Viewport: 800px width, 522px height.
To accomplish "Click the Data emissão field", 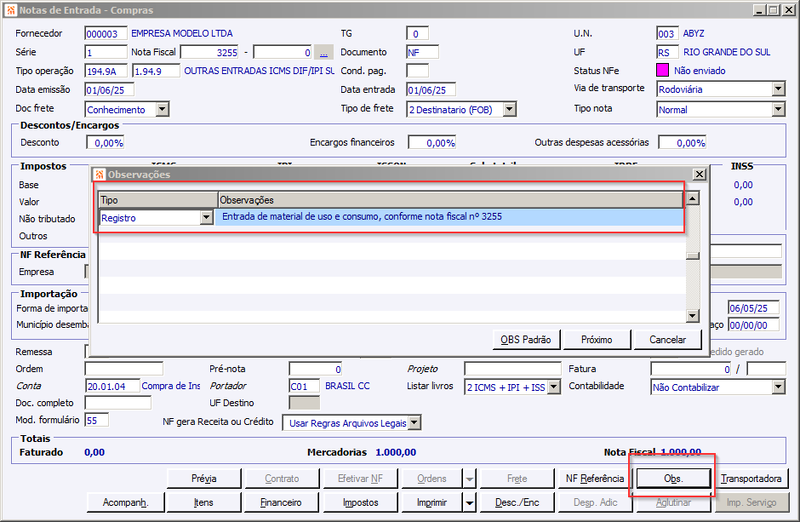I will click(109, 90).
